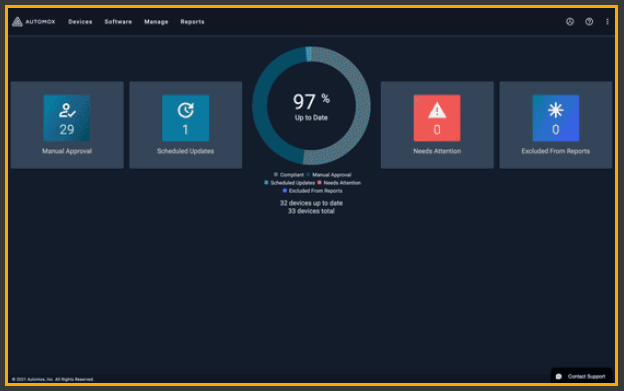The image size is (624, 391).
Task: Open the Devices menu
Action: 80,22
